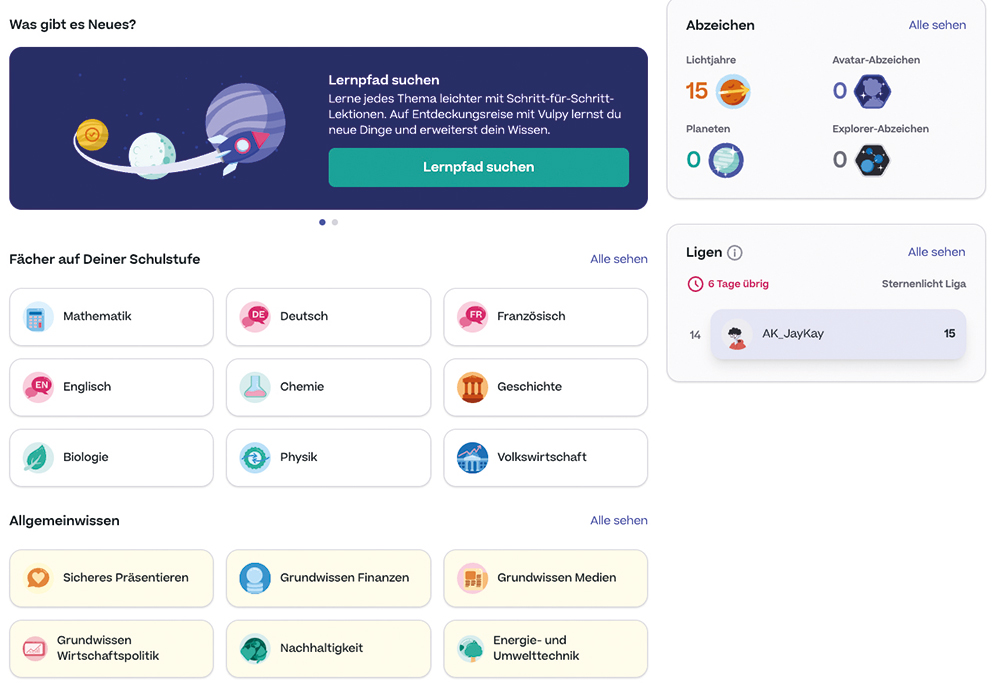Open the Französisch subject card
This screenshot has height=684, width=1000.
[546, 317]
